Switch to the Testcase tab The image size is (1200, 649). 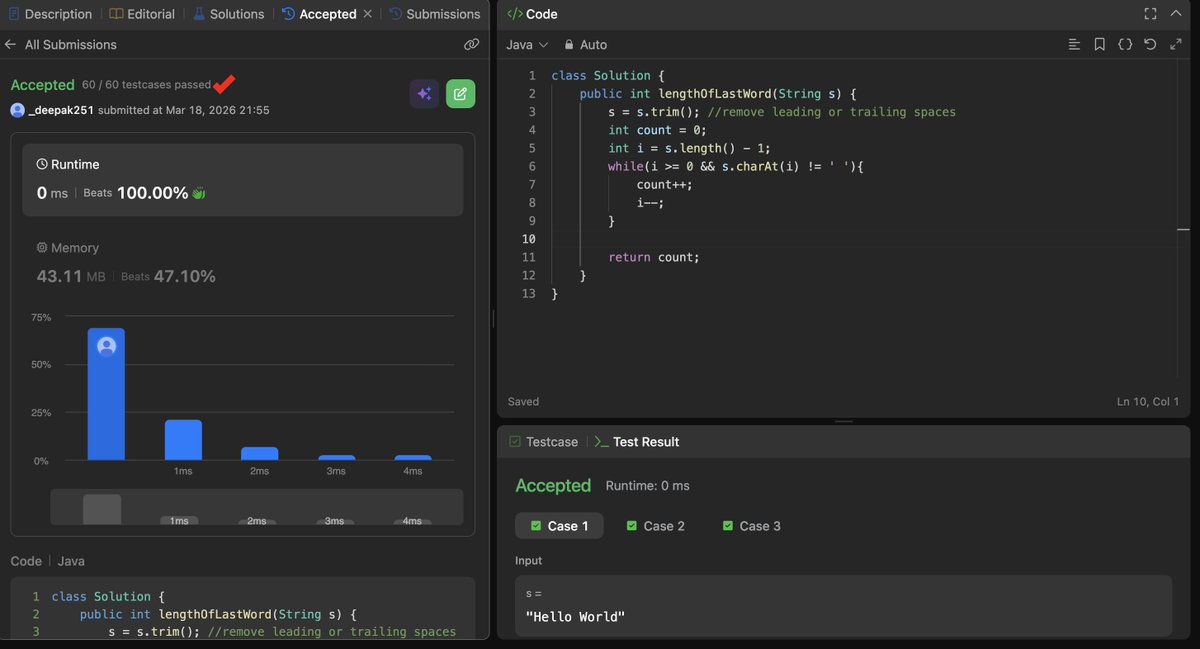(543, 442)
